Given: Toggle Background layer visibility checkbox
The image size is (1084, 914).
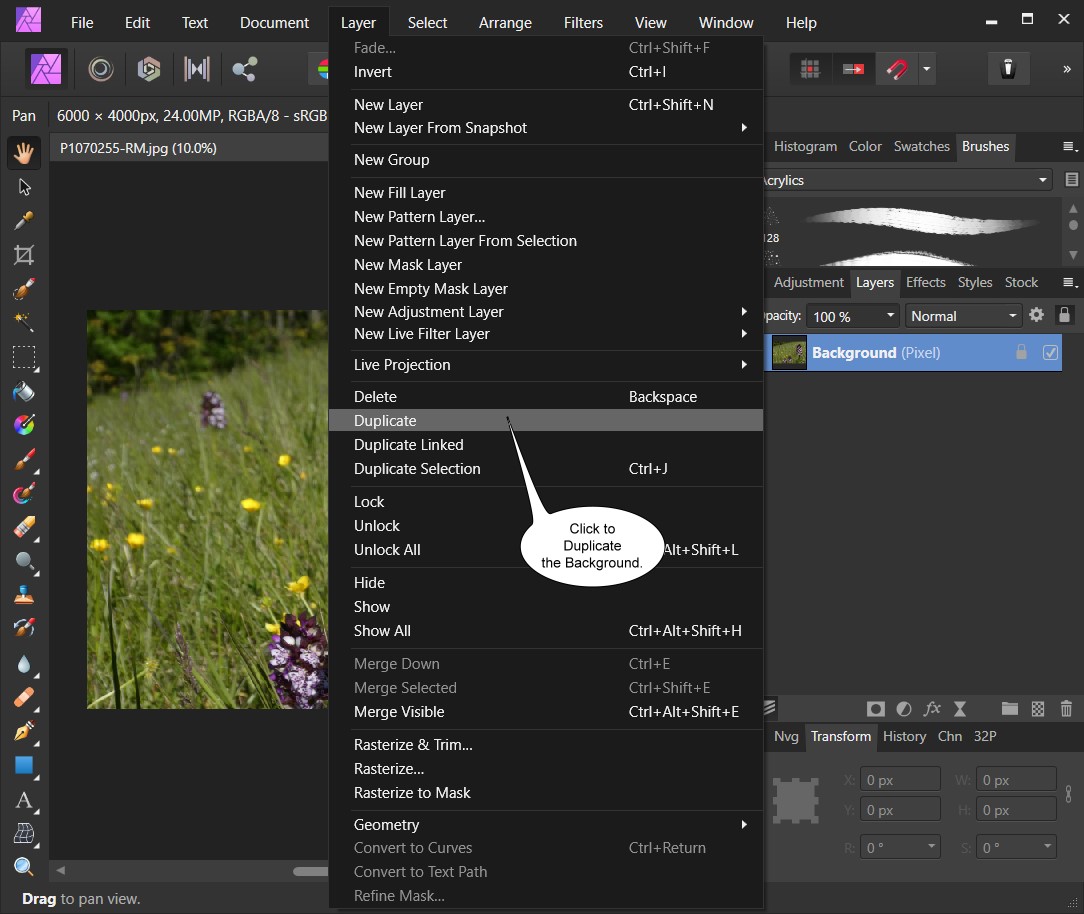Looking at the screenshot, I should click(x=1050, y=353).
